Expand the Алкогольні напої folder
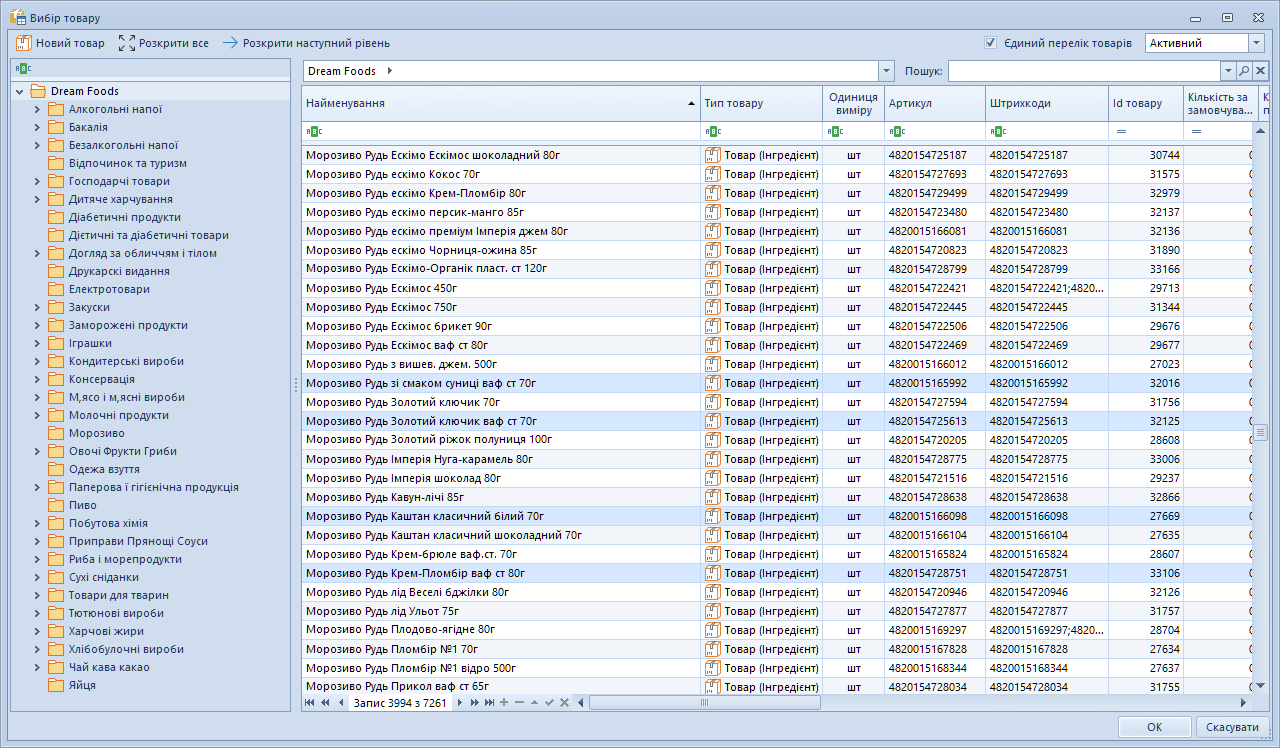The image size is (1280, 748). (x=37, y=109)
